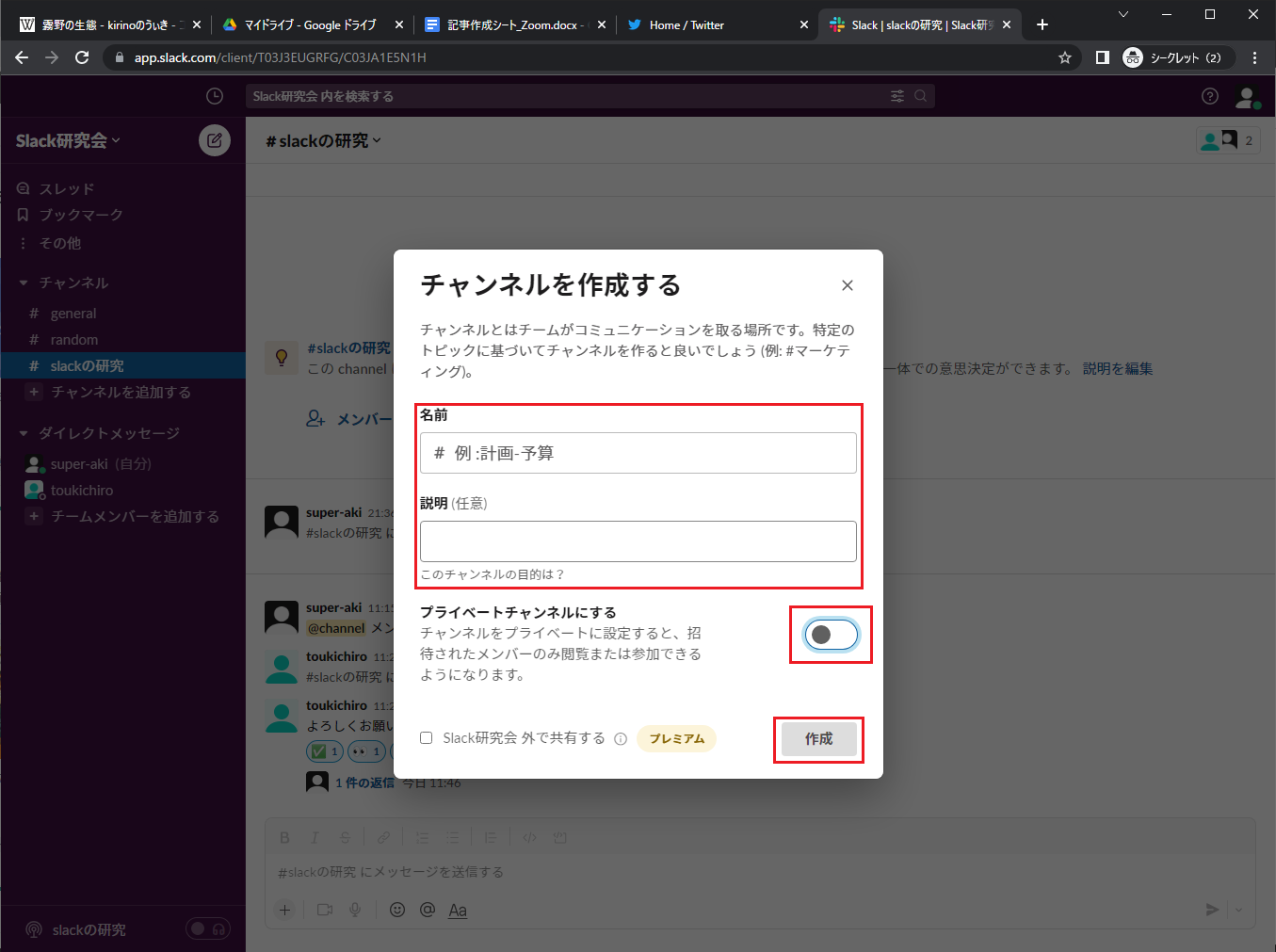Switch to the Home / Twitter tab
Viewport: 1276px width, 952px height.
(x=686, y=25)
